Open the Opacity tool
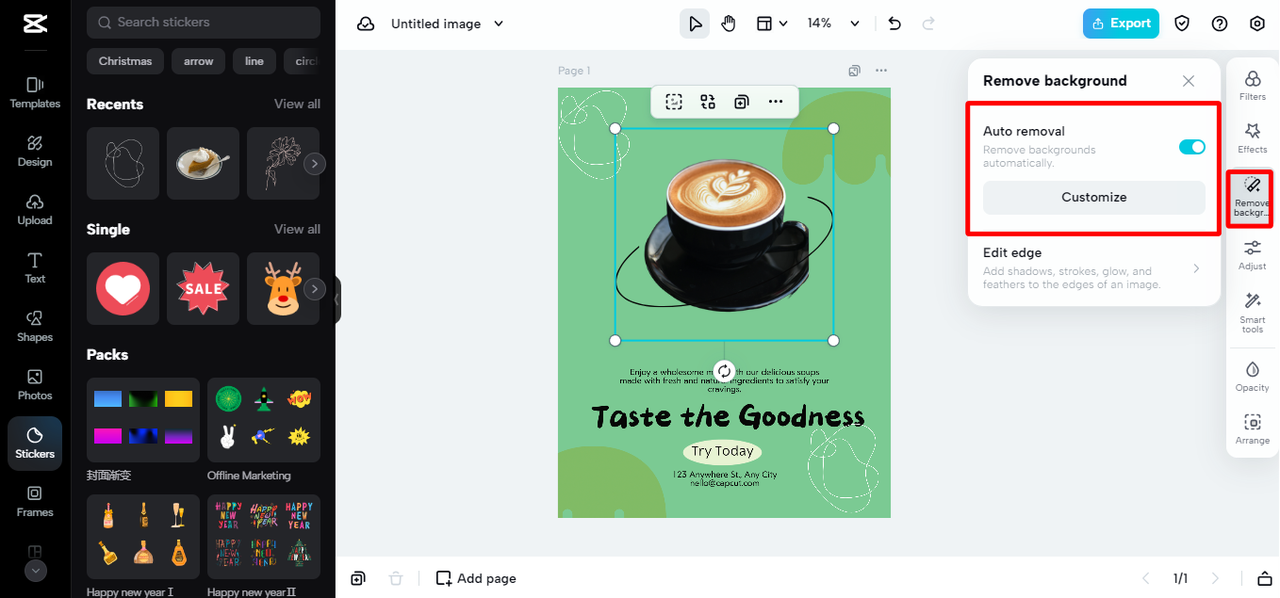1280x598 pixels. pyautogui.click(x=1252, y=376)
